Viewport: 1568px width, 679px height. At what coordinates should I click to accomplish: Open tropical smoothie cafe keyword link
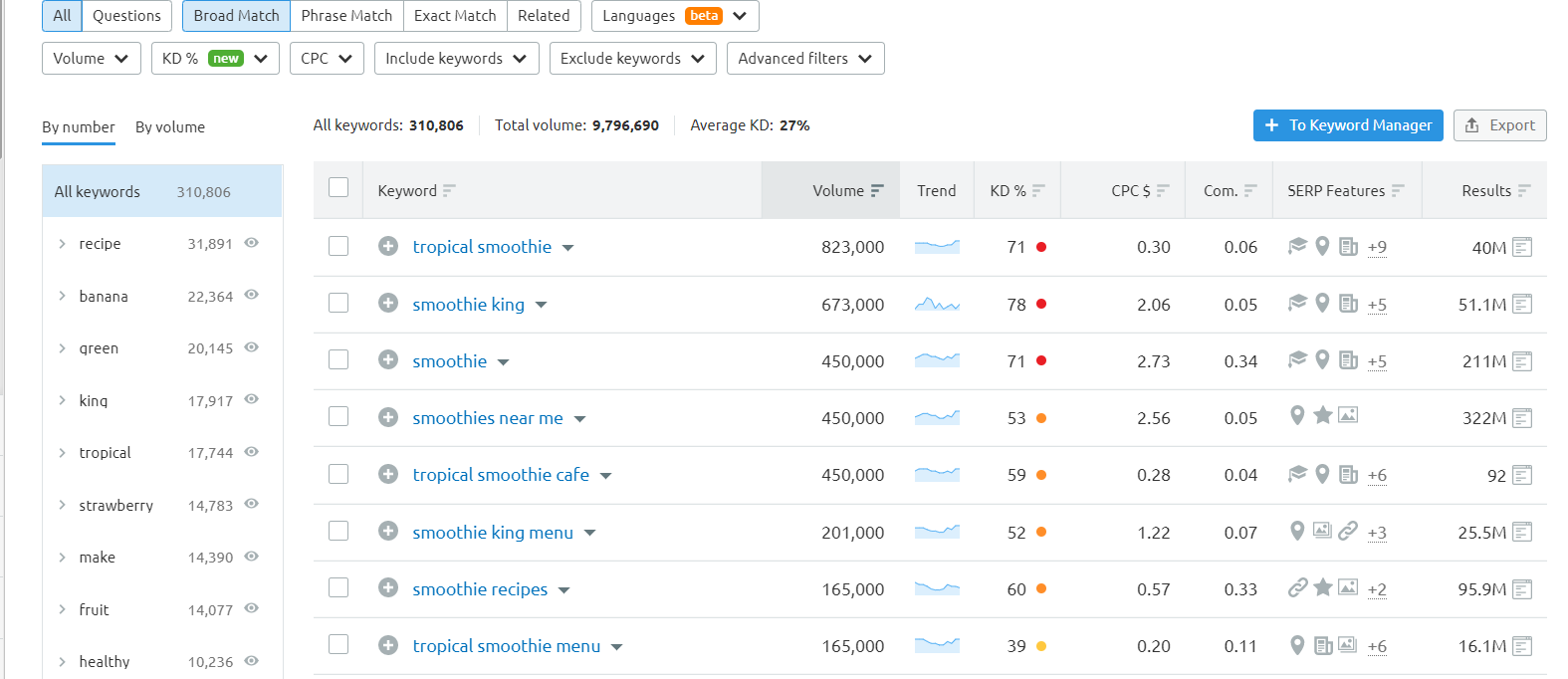tap(501, 475)
